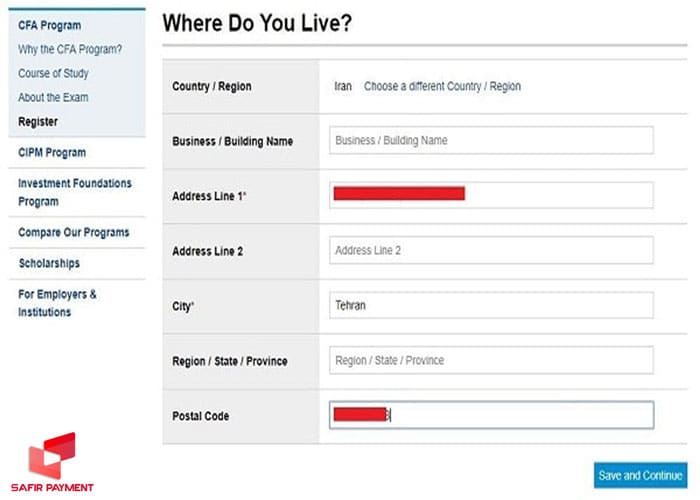Focus the Address Line 2 input
This screenshot has height=500, width=700.
(x=491, y=250)
